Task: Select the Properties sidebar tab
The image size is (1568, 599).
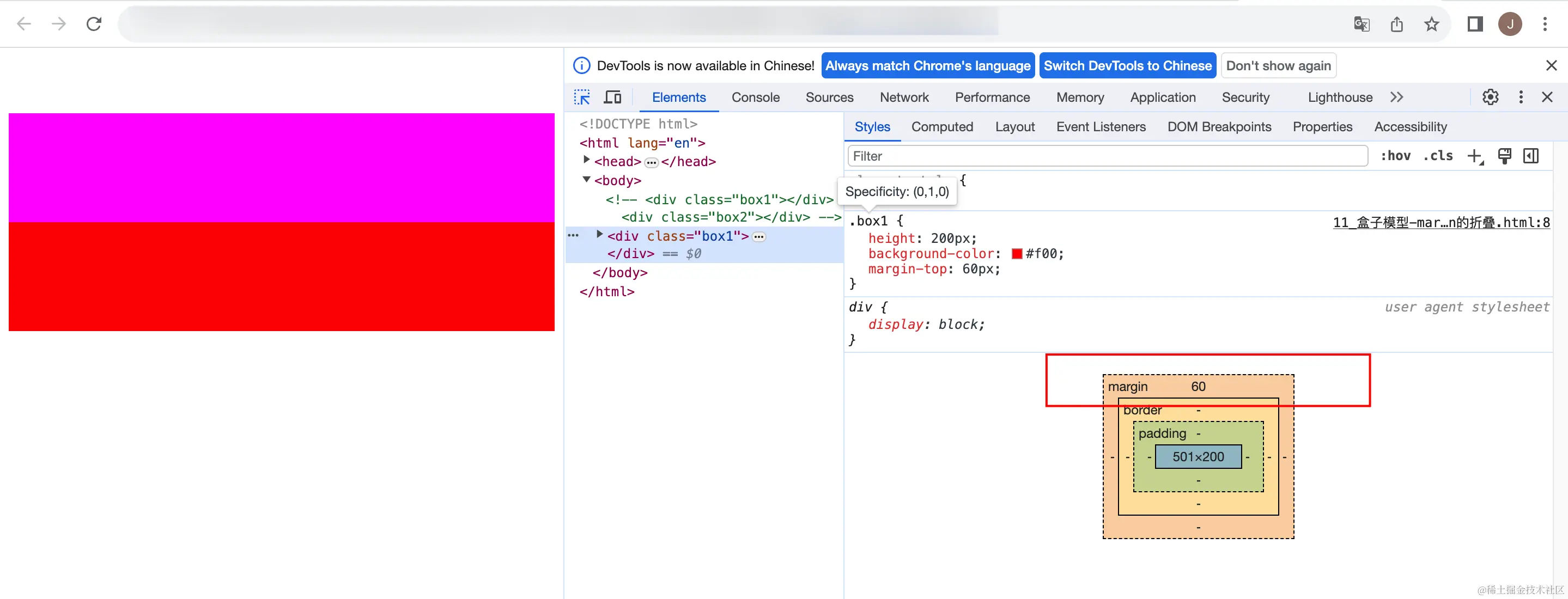Action: [x=1322, y=127]
